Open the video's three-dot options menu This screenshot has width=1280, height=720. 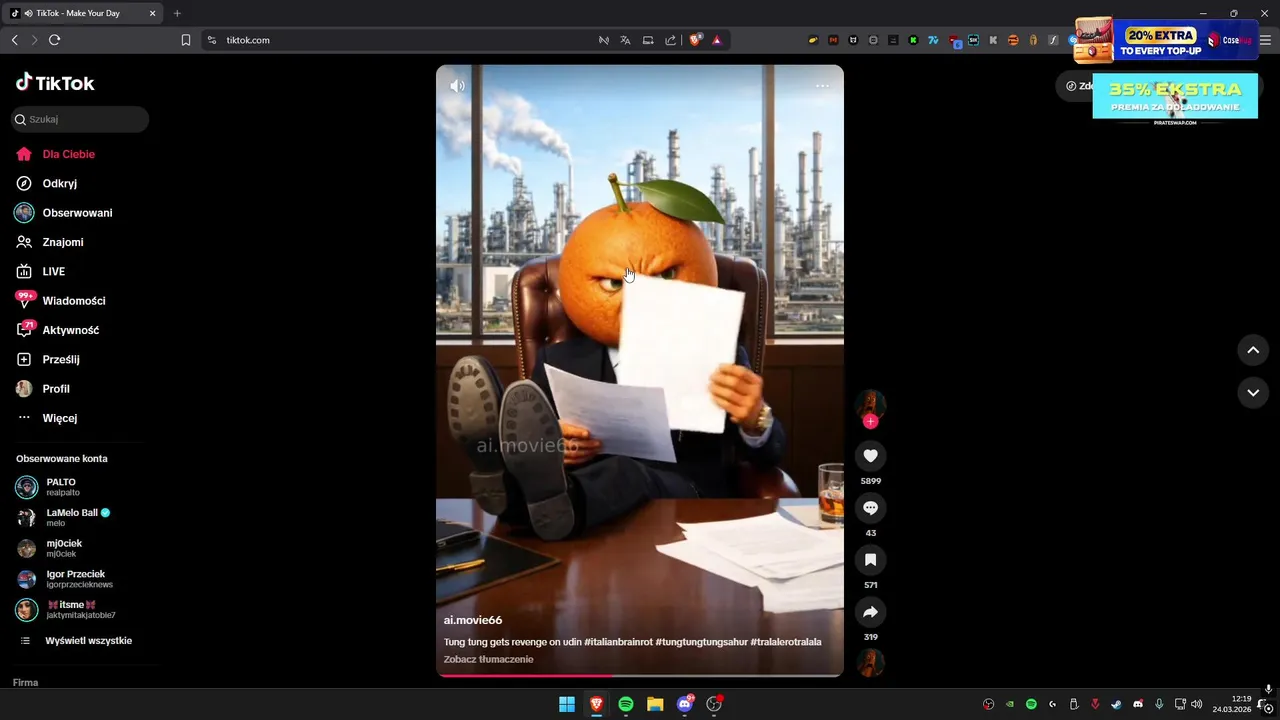[x=822, y=86]
